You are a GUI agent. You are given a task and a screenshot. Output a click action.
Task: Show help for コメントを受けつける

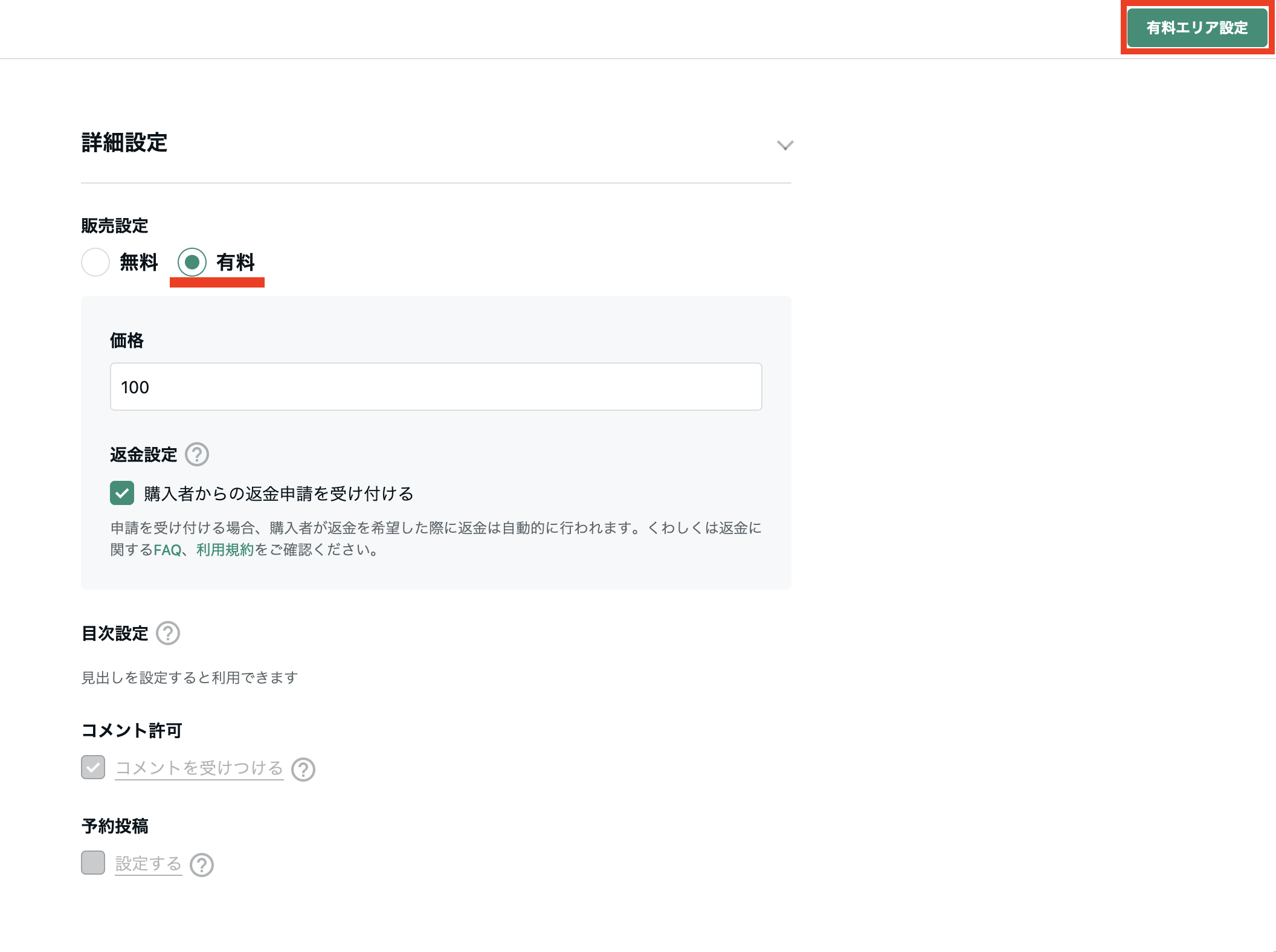click(x=303, y=769)
